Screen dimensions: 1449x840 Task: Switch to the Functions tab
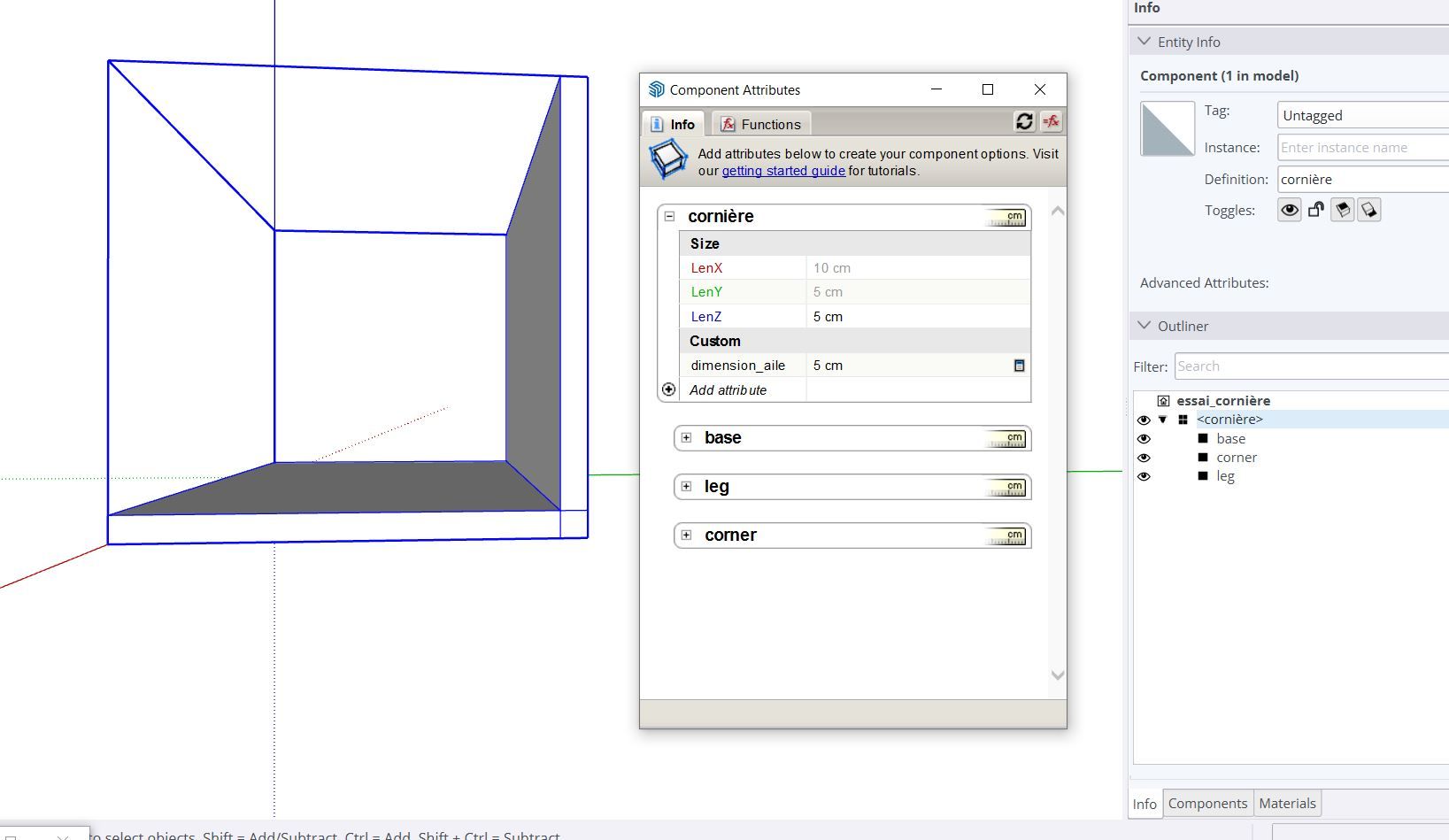tap(762, 124)
